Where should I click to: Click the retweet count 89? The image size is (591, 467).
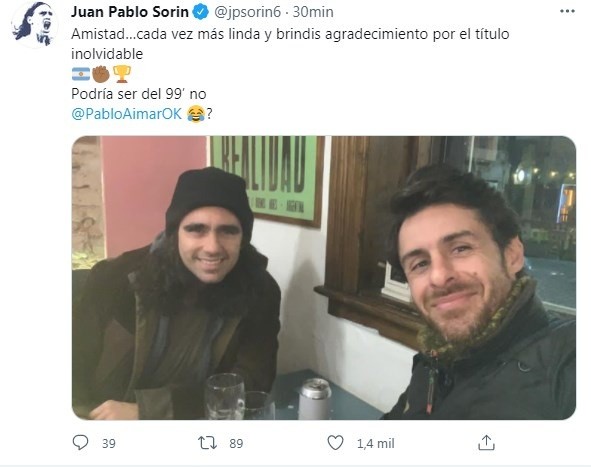(236, 443)
